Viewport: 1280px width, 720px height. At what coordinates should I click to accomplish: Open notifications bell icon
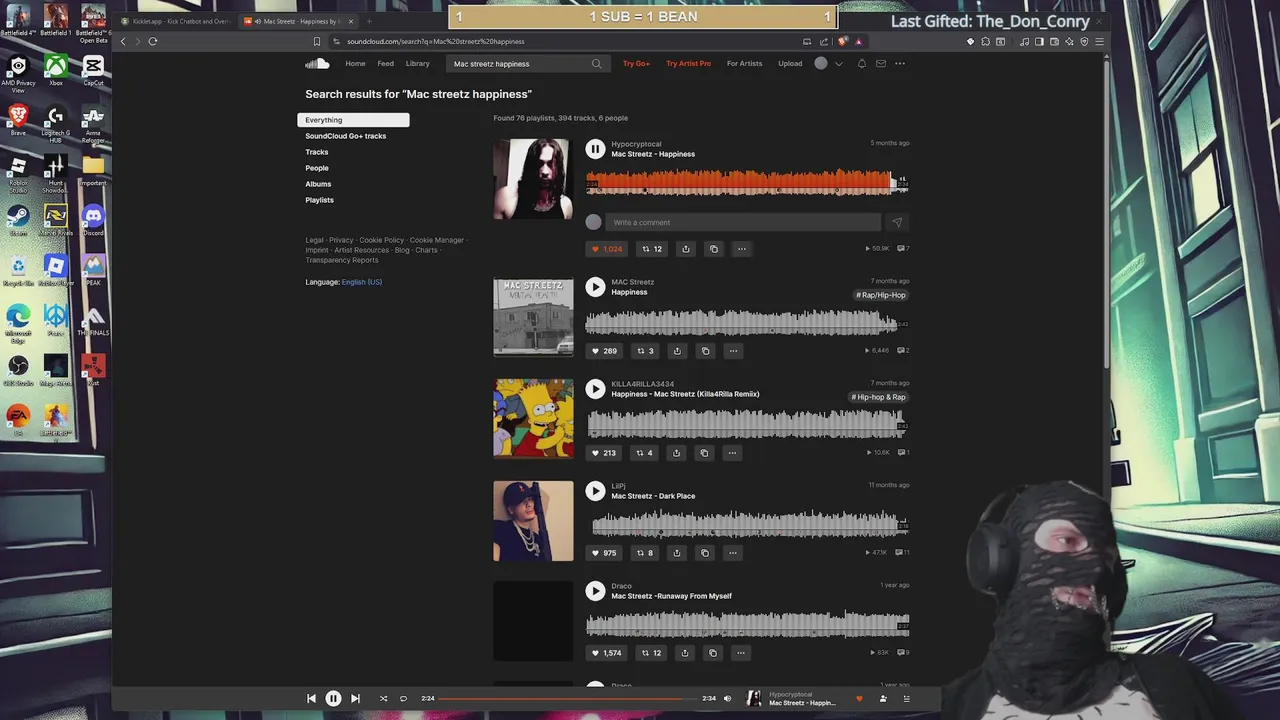[862, 63]
